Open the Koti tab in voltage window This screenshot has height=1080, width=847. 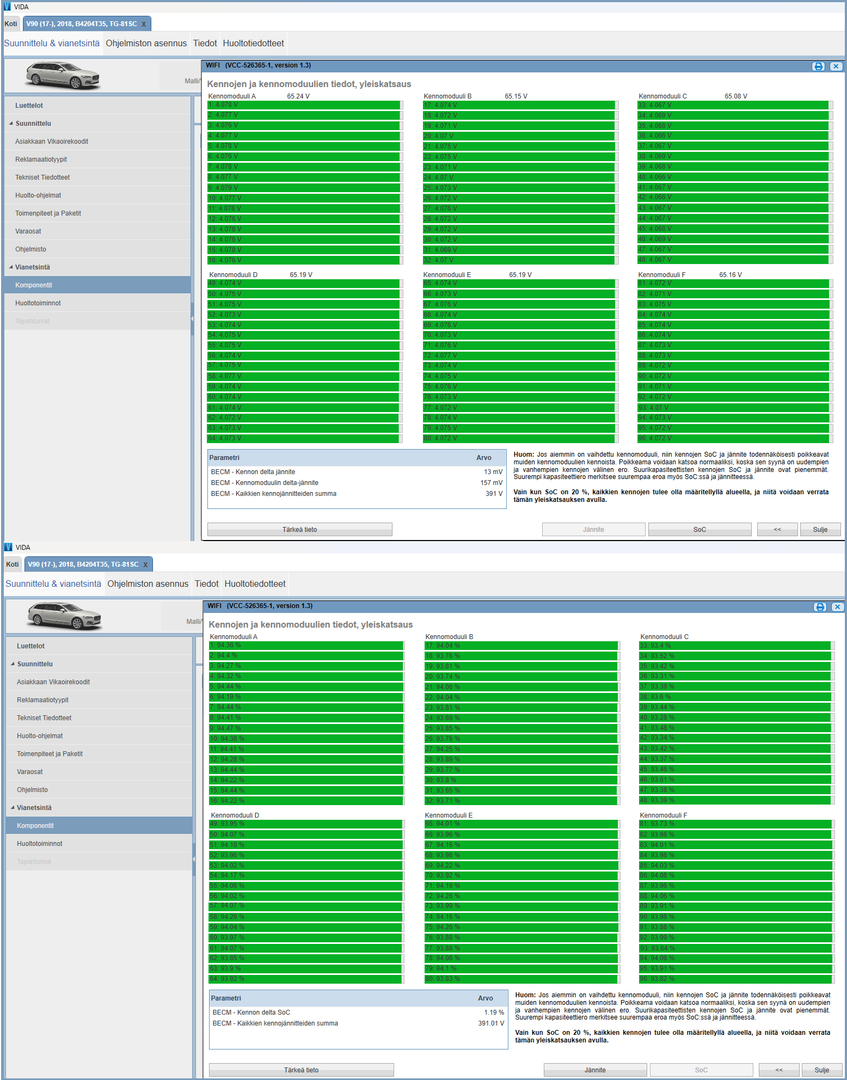[x=11, y=24]
